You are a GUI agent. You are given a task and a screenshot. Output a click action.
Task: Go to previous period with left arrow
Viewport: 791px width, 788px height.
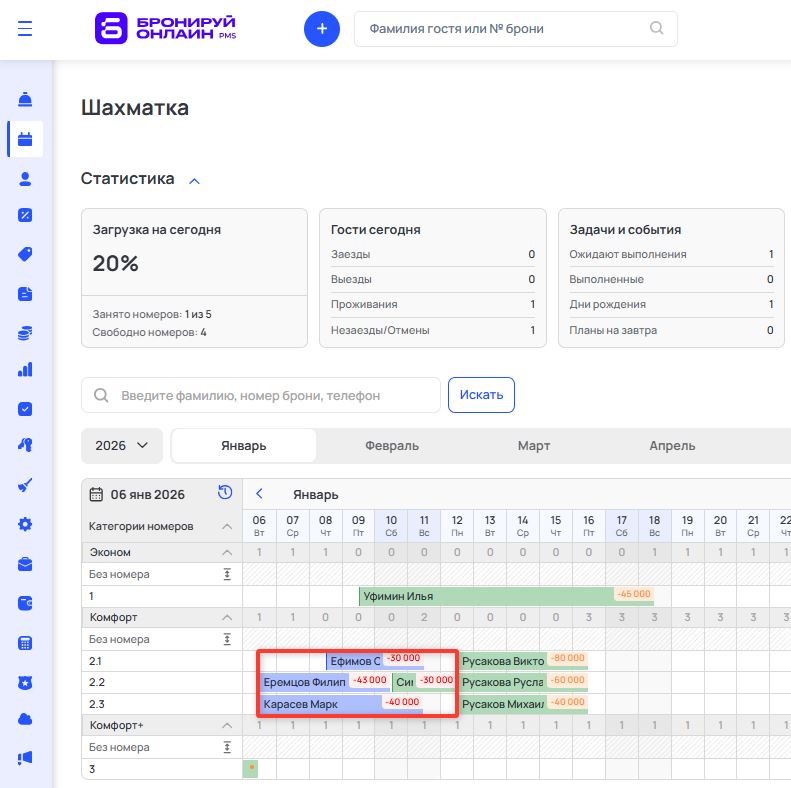[259, 494]
